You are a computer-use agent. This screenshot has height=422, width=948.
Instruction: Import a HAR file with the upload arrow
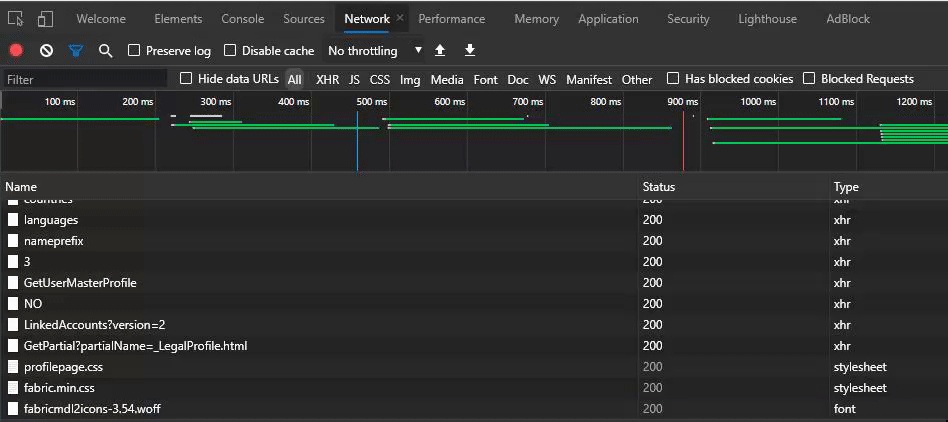[440, 51]
